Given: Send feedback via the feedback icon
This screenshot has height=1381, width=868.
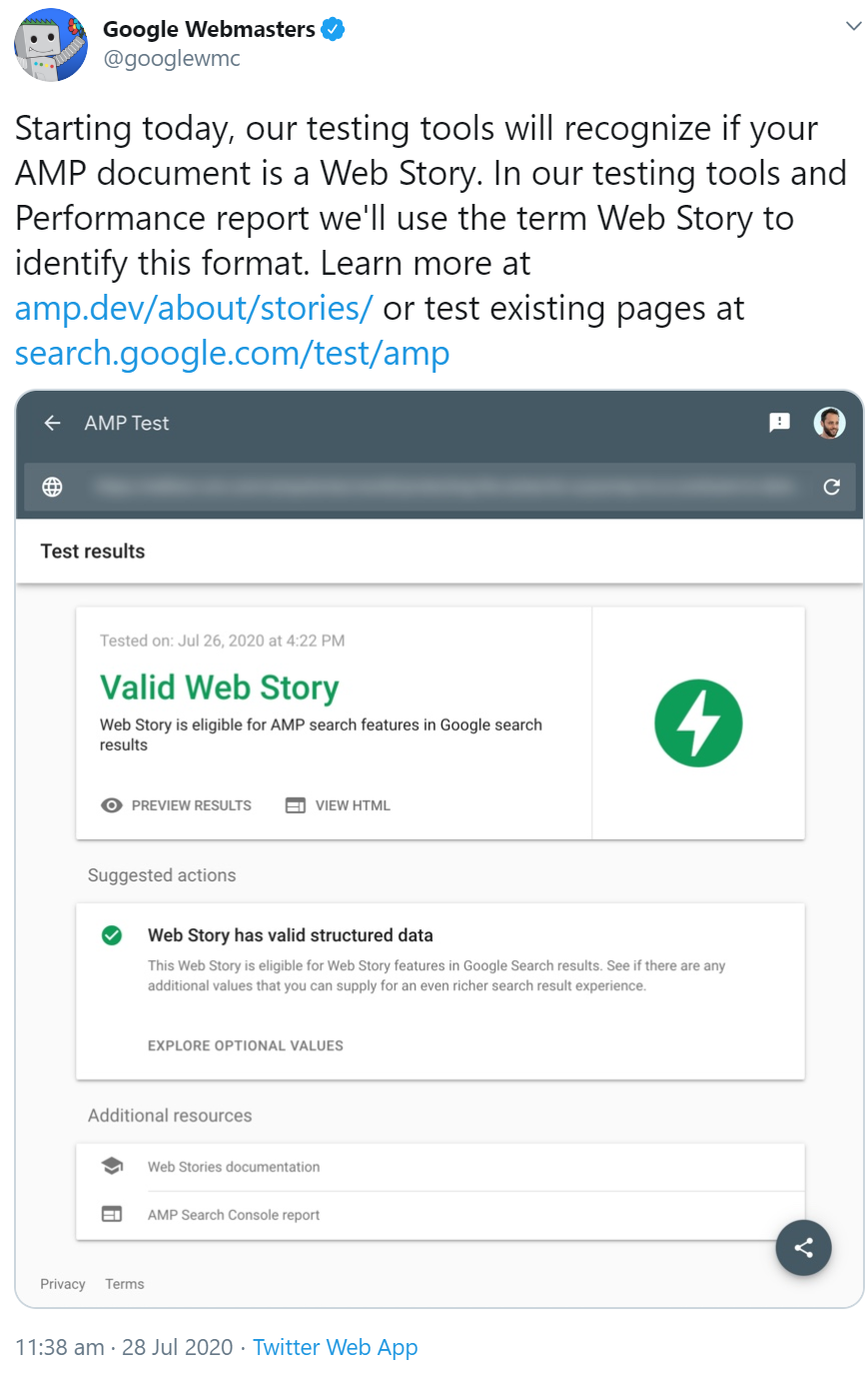Looking at the screenshot, I should (x=779, y=423).
